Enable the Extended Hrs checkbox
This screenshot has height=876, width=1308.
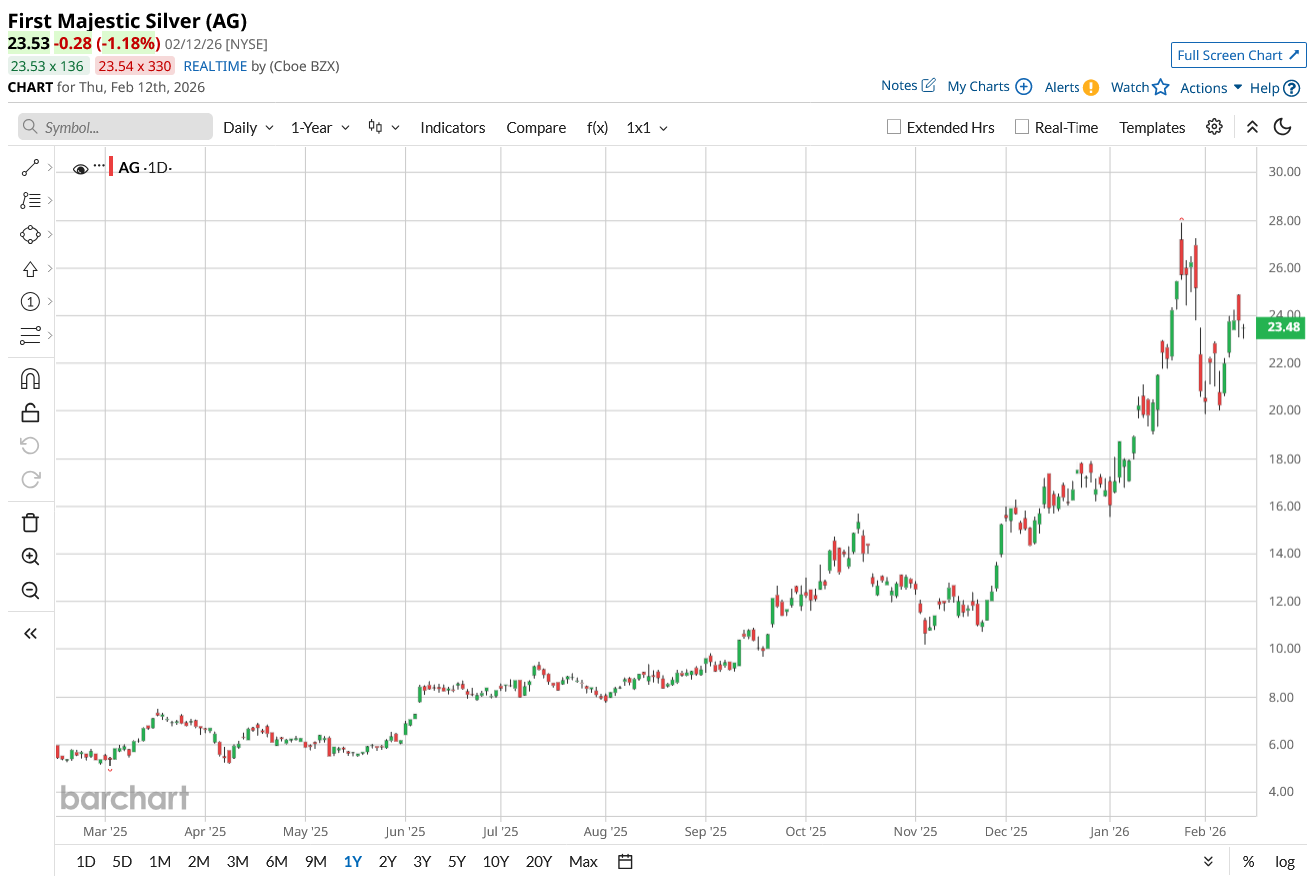[895, 127]
